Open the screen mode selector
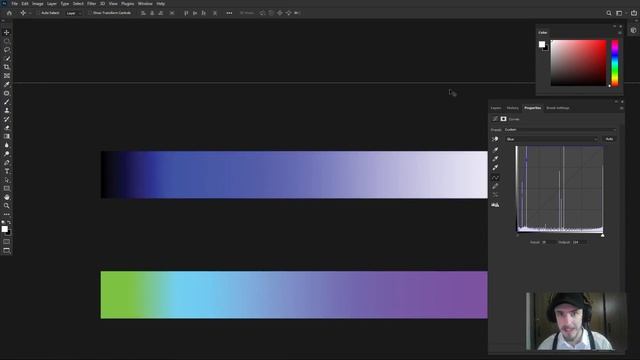 coord(7,251)
